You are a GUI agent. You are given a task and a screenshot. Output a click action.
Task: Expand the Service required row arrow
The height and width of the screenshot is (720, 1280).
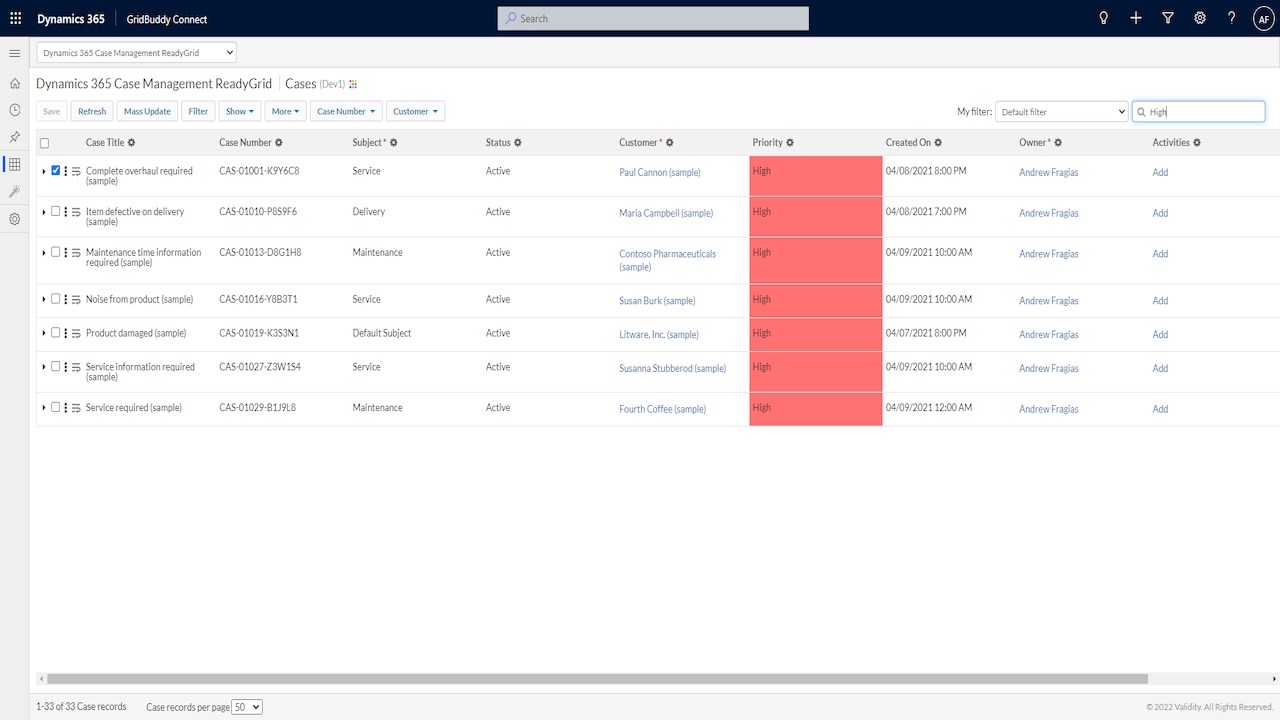pos(44,408)
